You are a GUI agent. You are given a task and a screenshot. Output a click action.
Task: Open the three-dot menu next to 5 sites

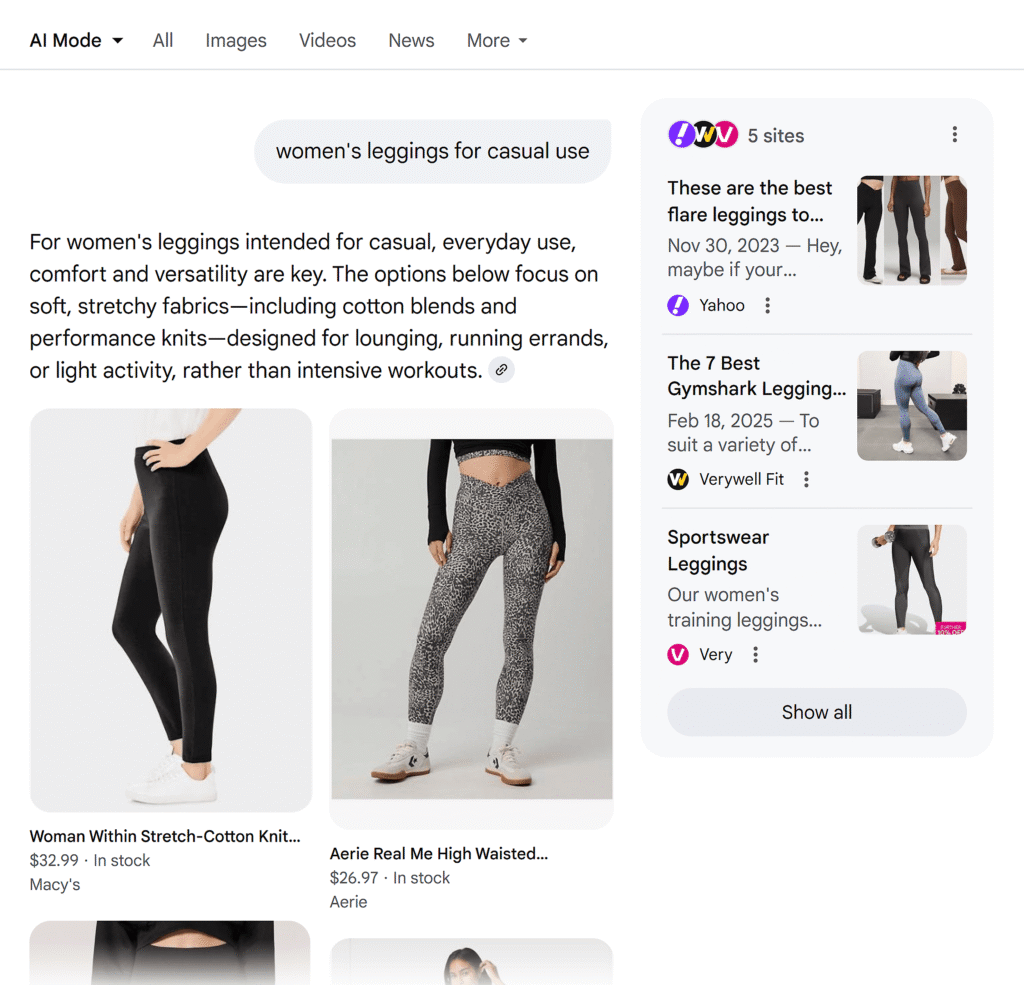pos(955,133)
